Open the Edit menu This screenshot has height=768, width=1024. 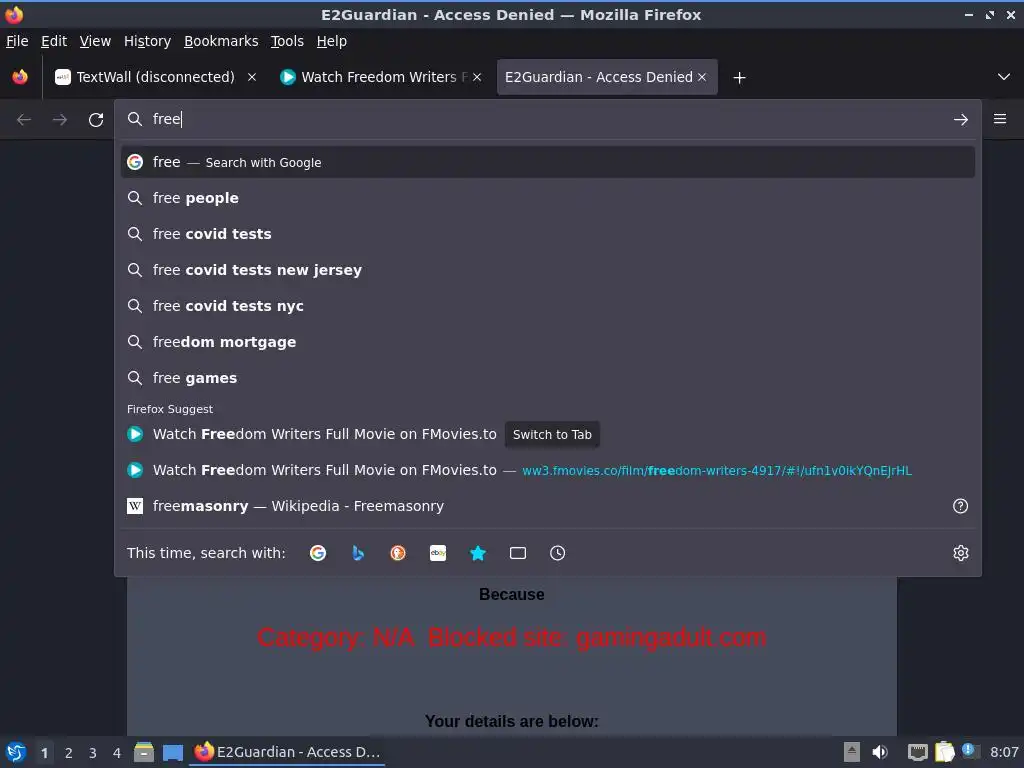(54, 41)
